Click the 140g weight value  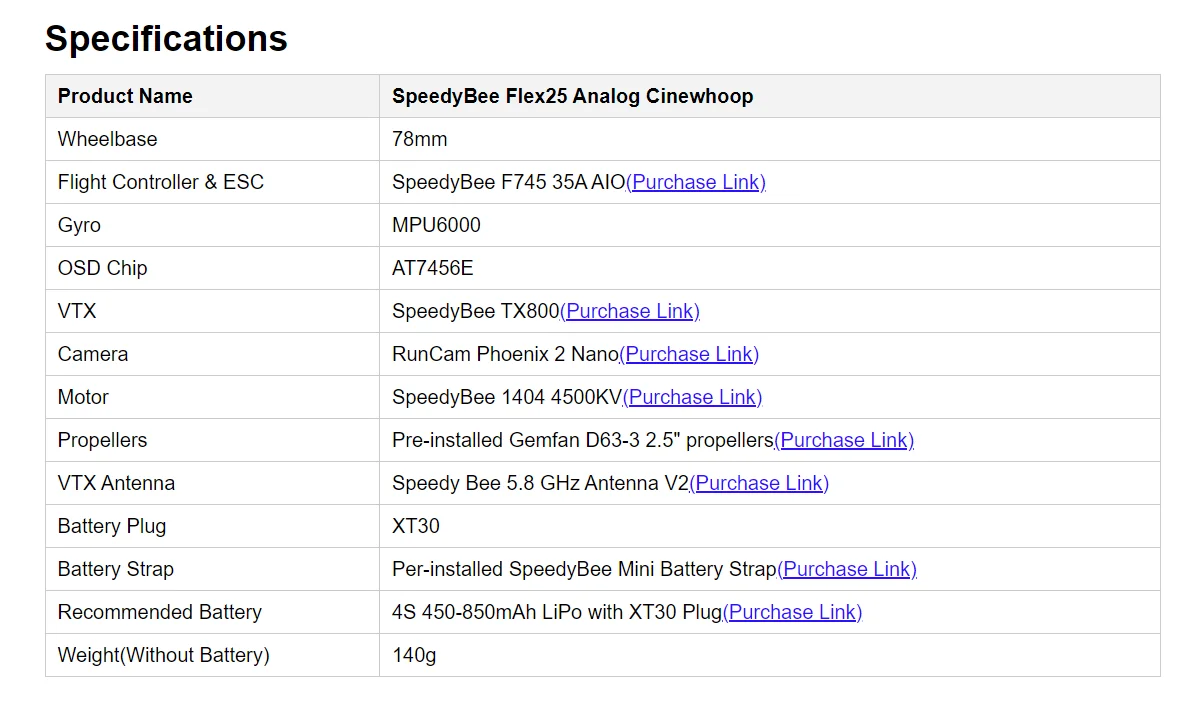(x=414, y=655)
